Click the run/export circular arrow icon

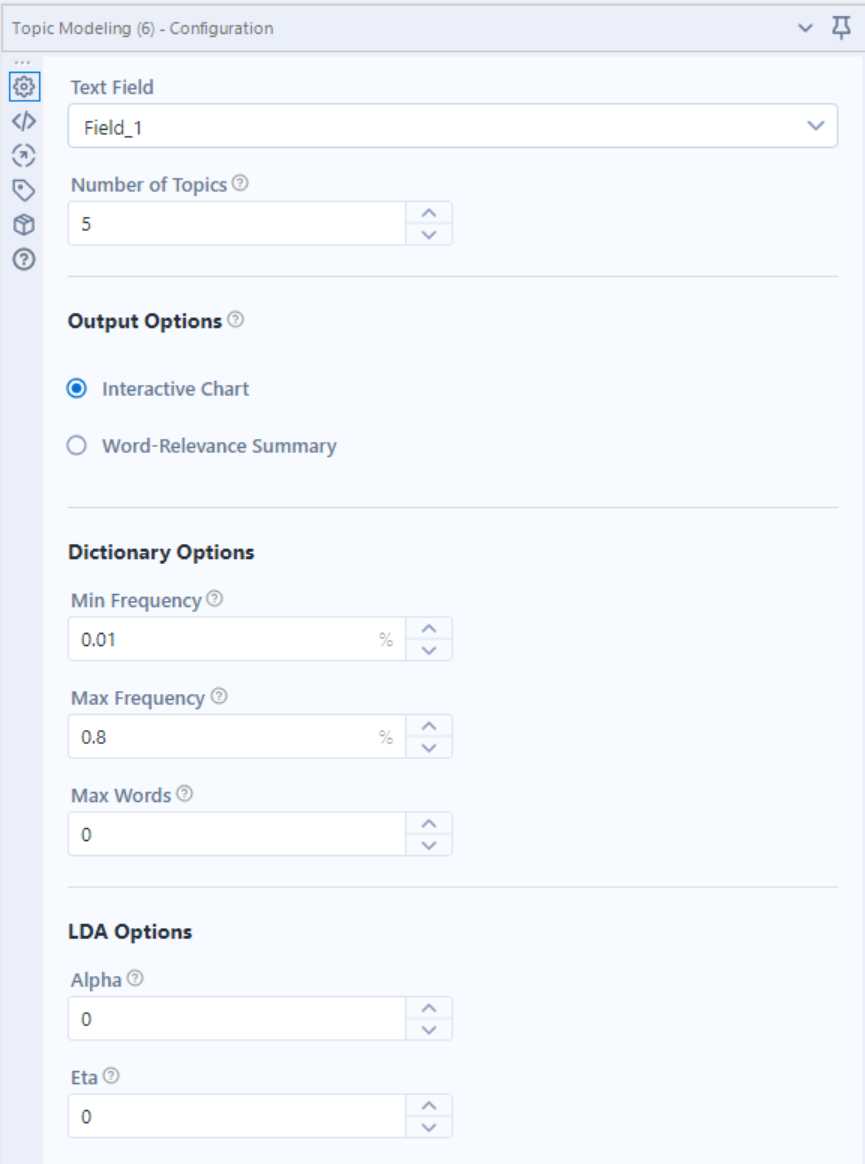pos(26,153)
